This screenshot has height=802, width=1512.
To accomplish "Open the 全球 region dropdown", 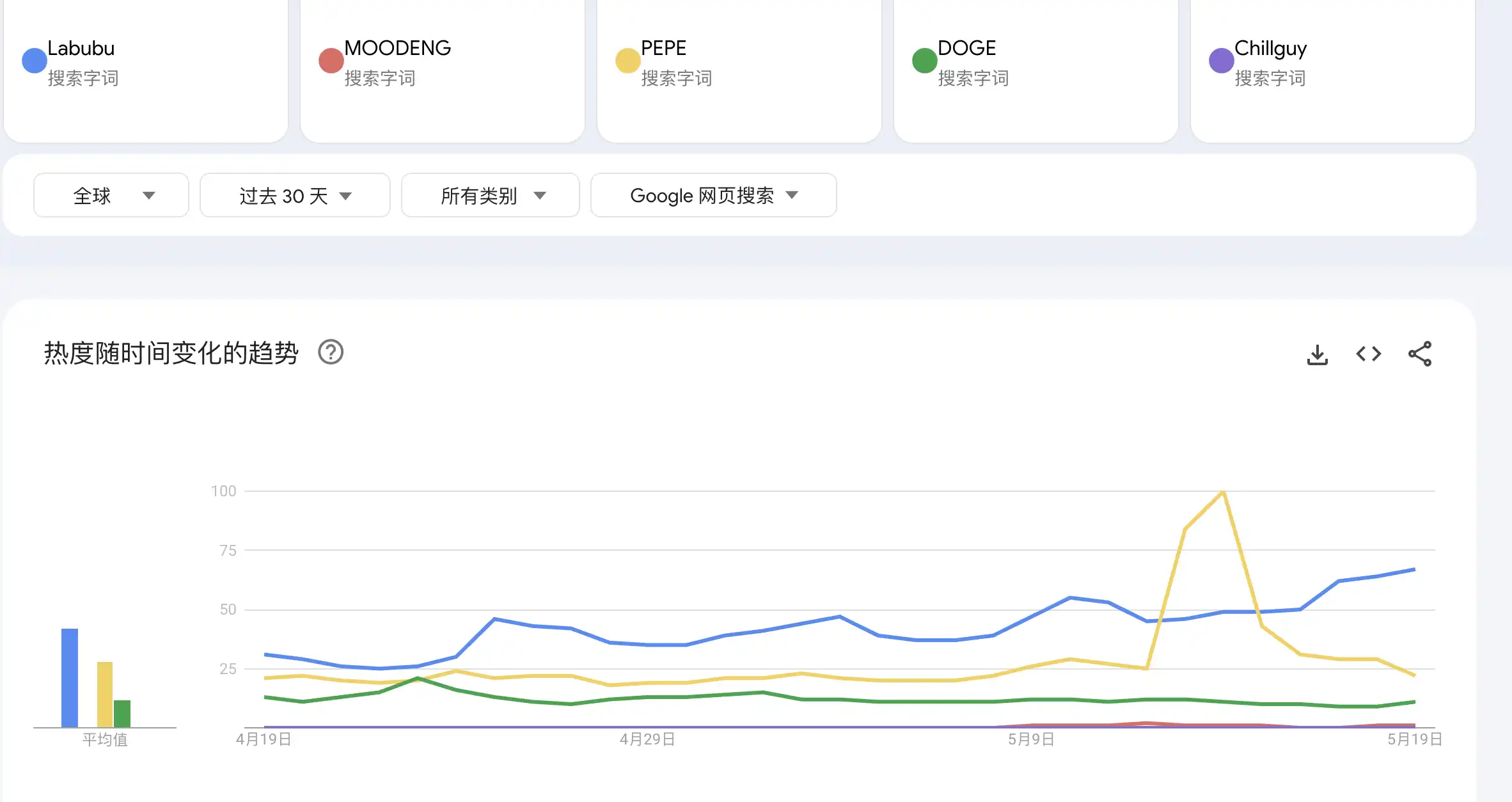I will (x=111, y=195).
